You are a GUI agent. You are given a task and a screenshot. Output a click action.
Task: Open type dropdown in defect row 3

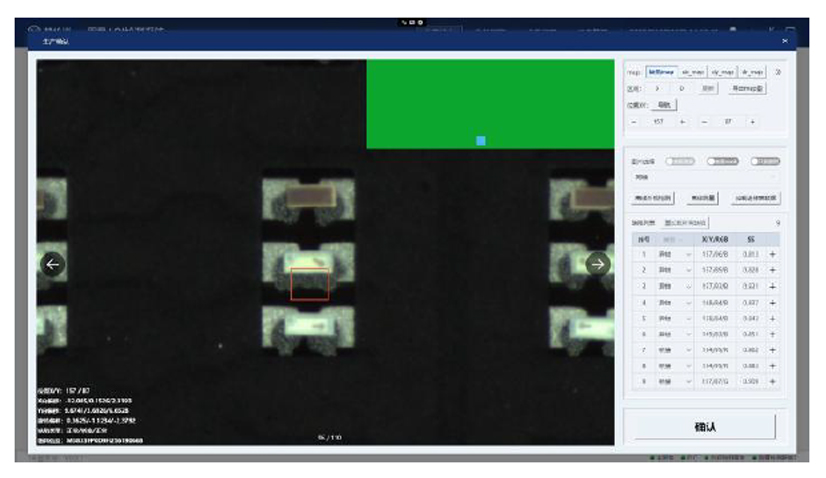pyautogui.click(x=674, y=286)
